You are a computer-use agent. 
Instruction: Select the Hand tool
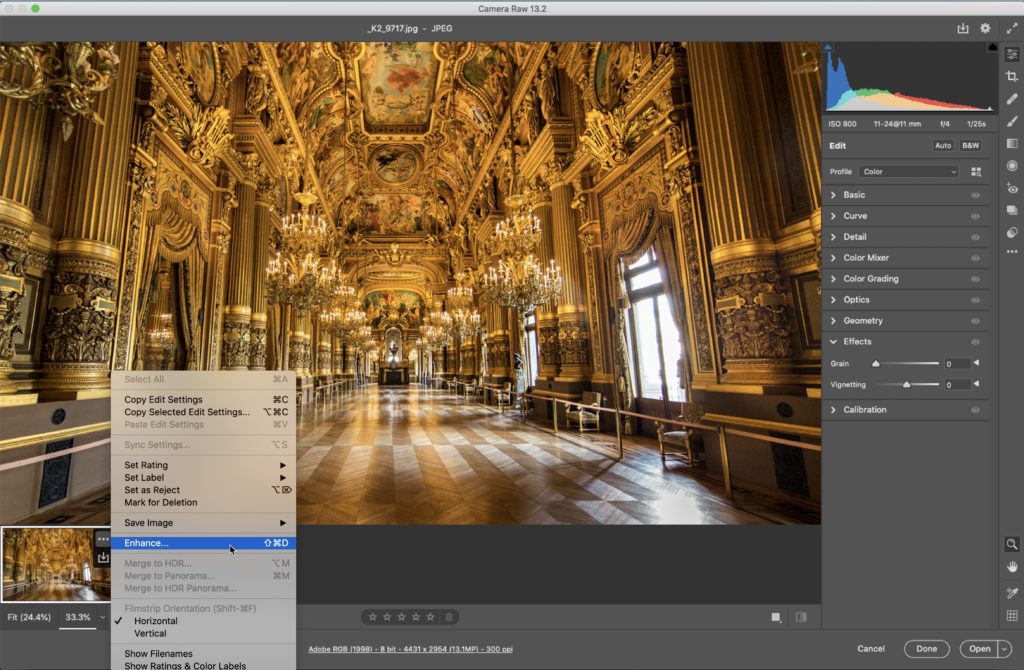pyautogui.click(x=1012, y=567)
